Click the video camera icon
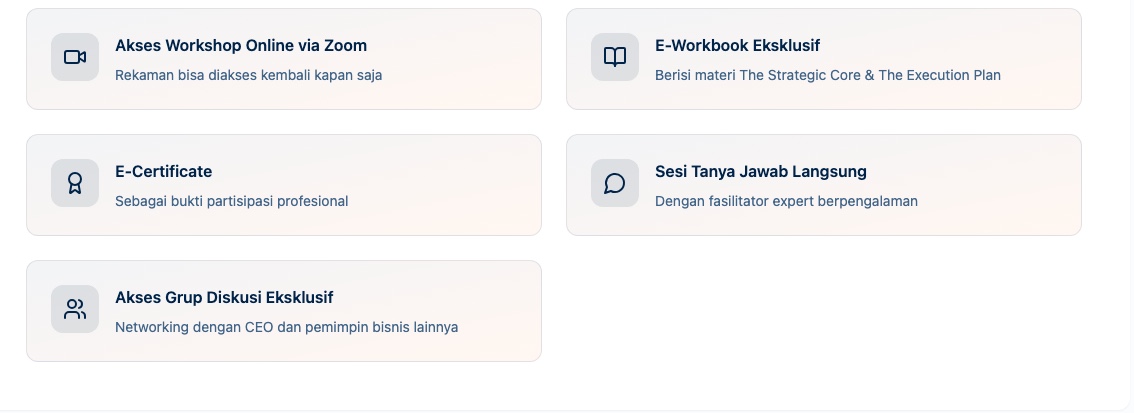This screenshot has width=1134, height=413. pos(75,57)
